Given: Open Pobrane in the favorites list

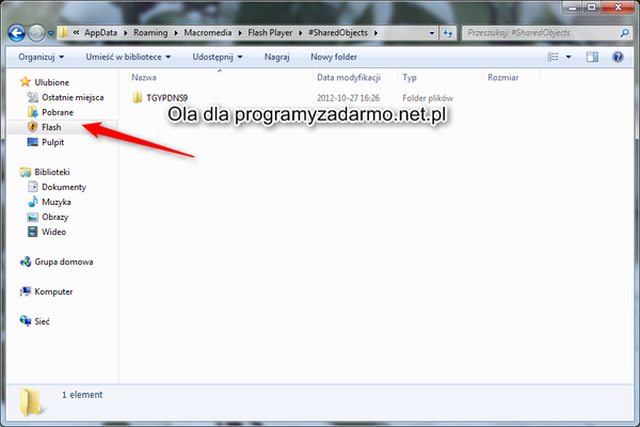Looking at the screenshot, I should tap(58, 113).
